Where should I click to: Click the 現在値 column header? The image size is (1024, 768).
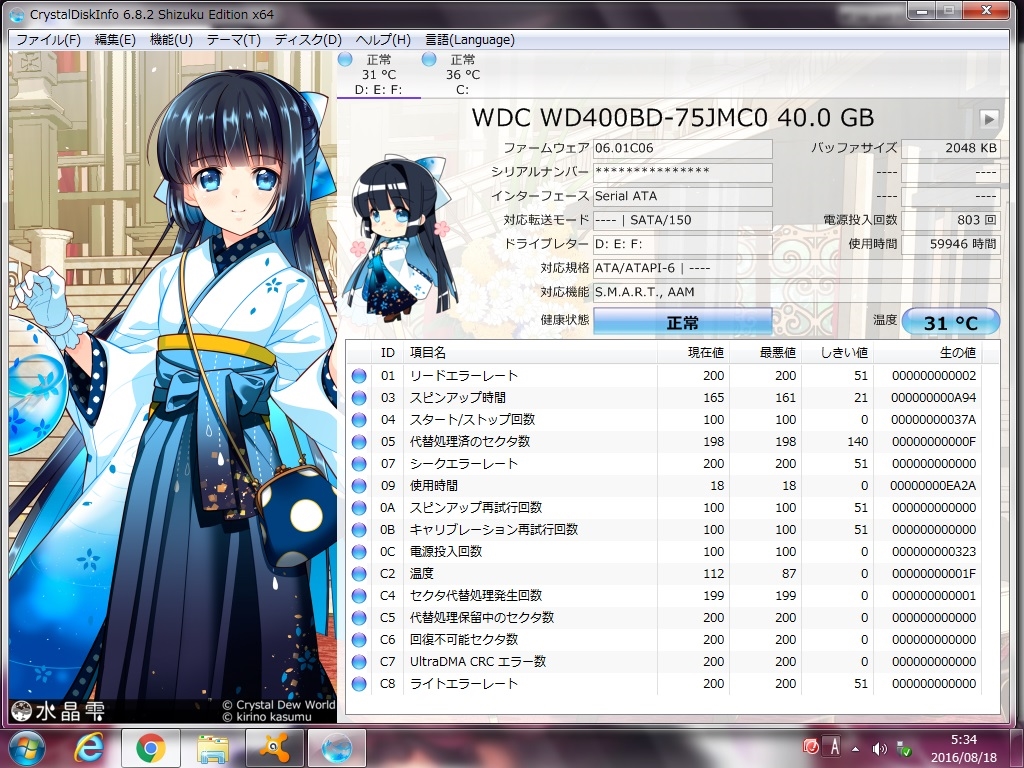tap(694, 353)
